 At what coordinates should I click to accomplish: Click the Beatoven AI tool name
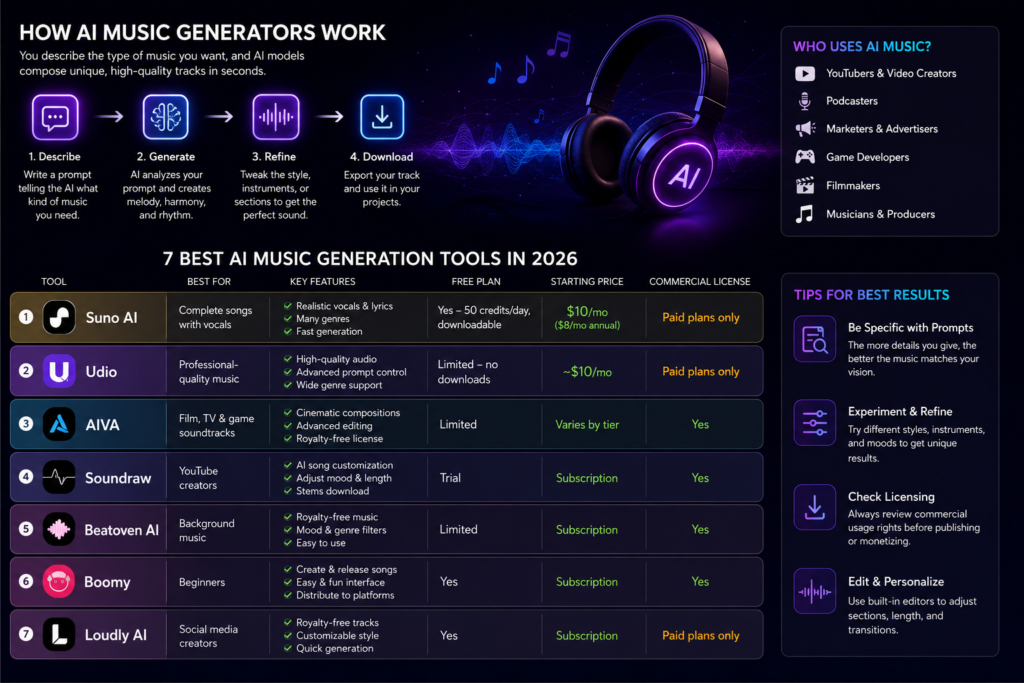(x=121, y=530)
